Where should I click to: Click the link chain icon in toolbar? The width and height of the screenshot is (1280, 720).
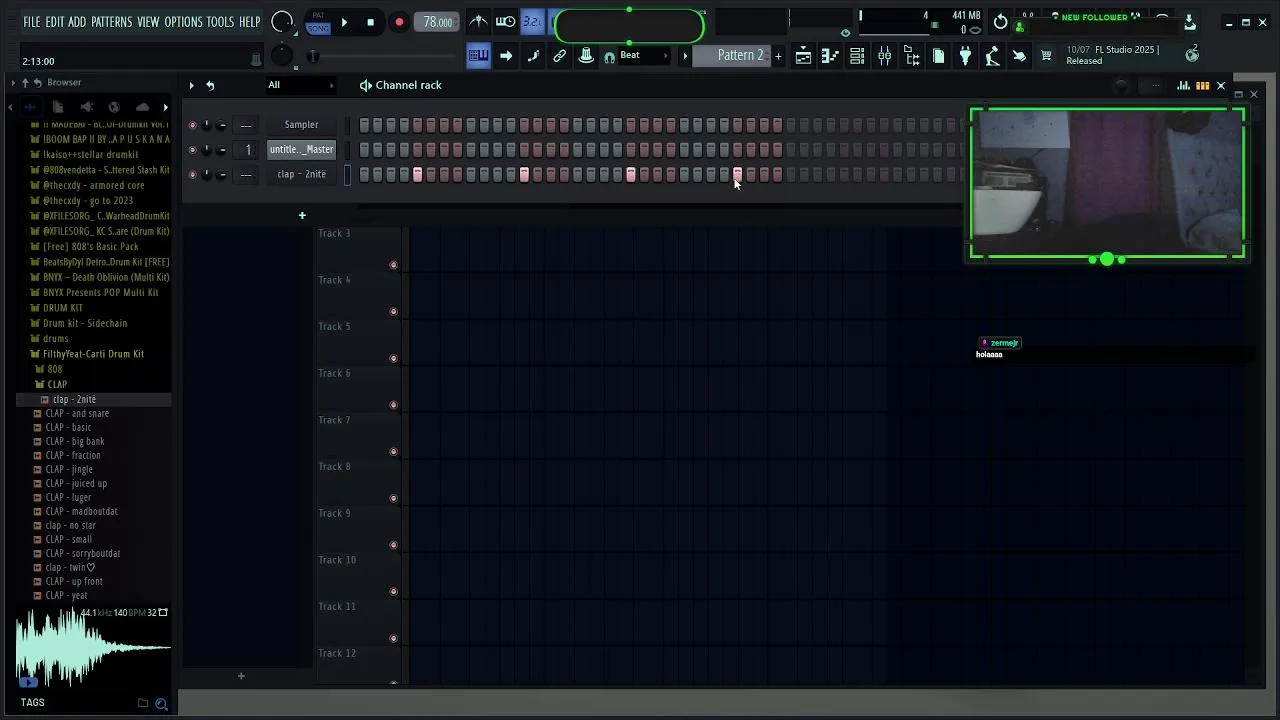pos(560,56)
